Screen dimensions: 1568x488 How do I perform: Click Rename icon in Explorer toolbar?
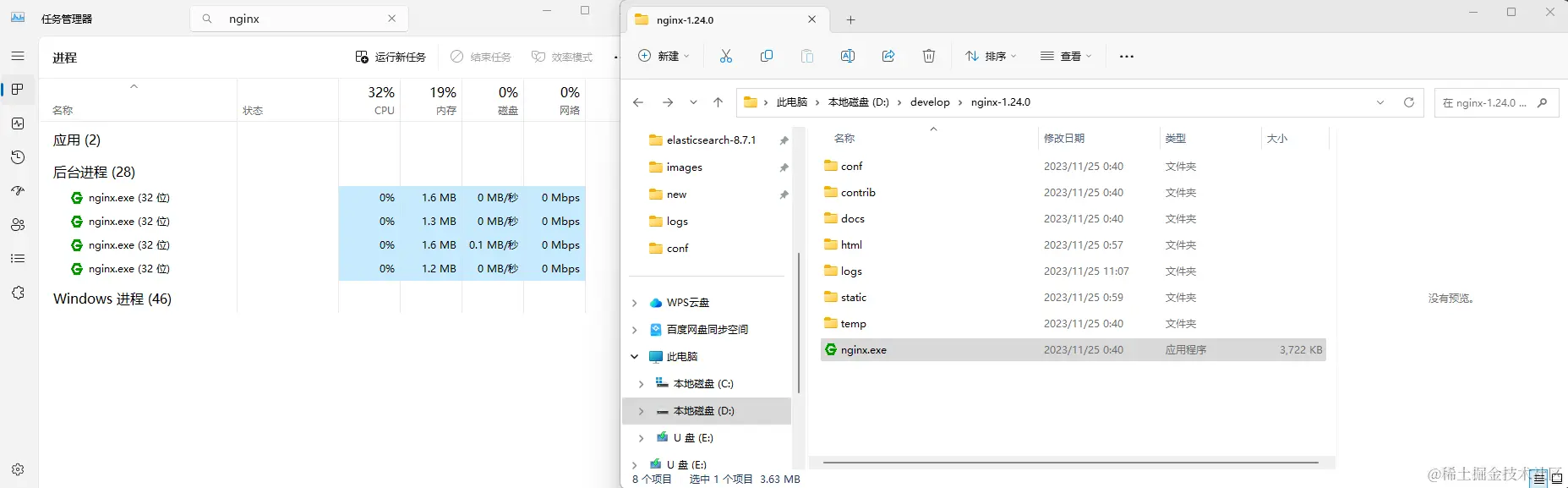coord(848,57)
